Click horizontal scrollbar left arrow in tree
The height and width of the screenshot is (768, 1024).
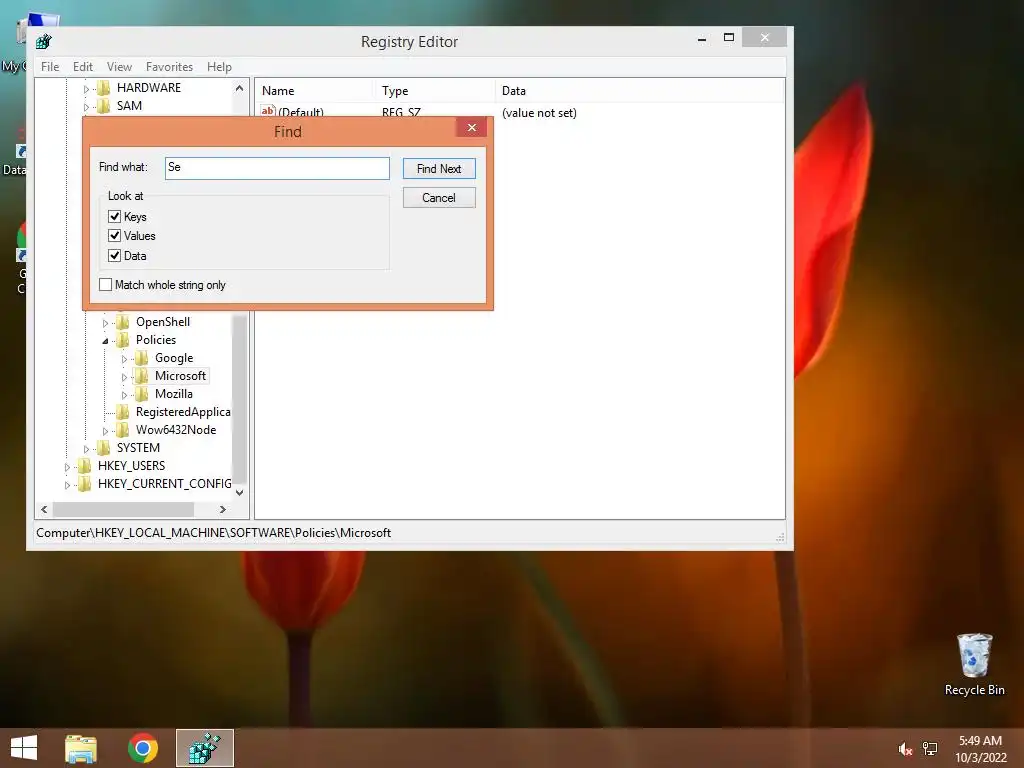(44, 509)
